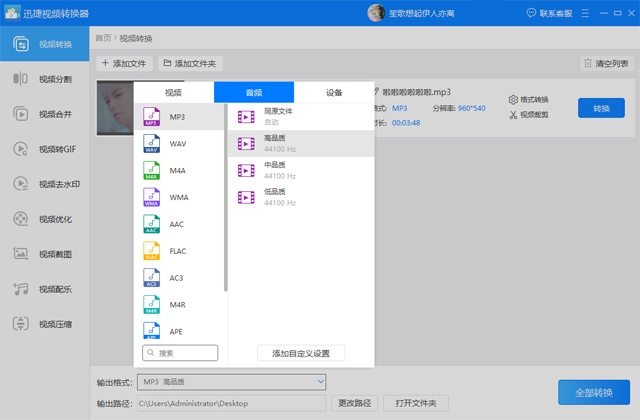Switch to the 音频 format tab
This screenshot has width=640, height=420.
click(x=254, y=92)
